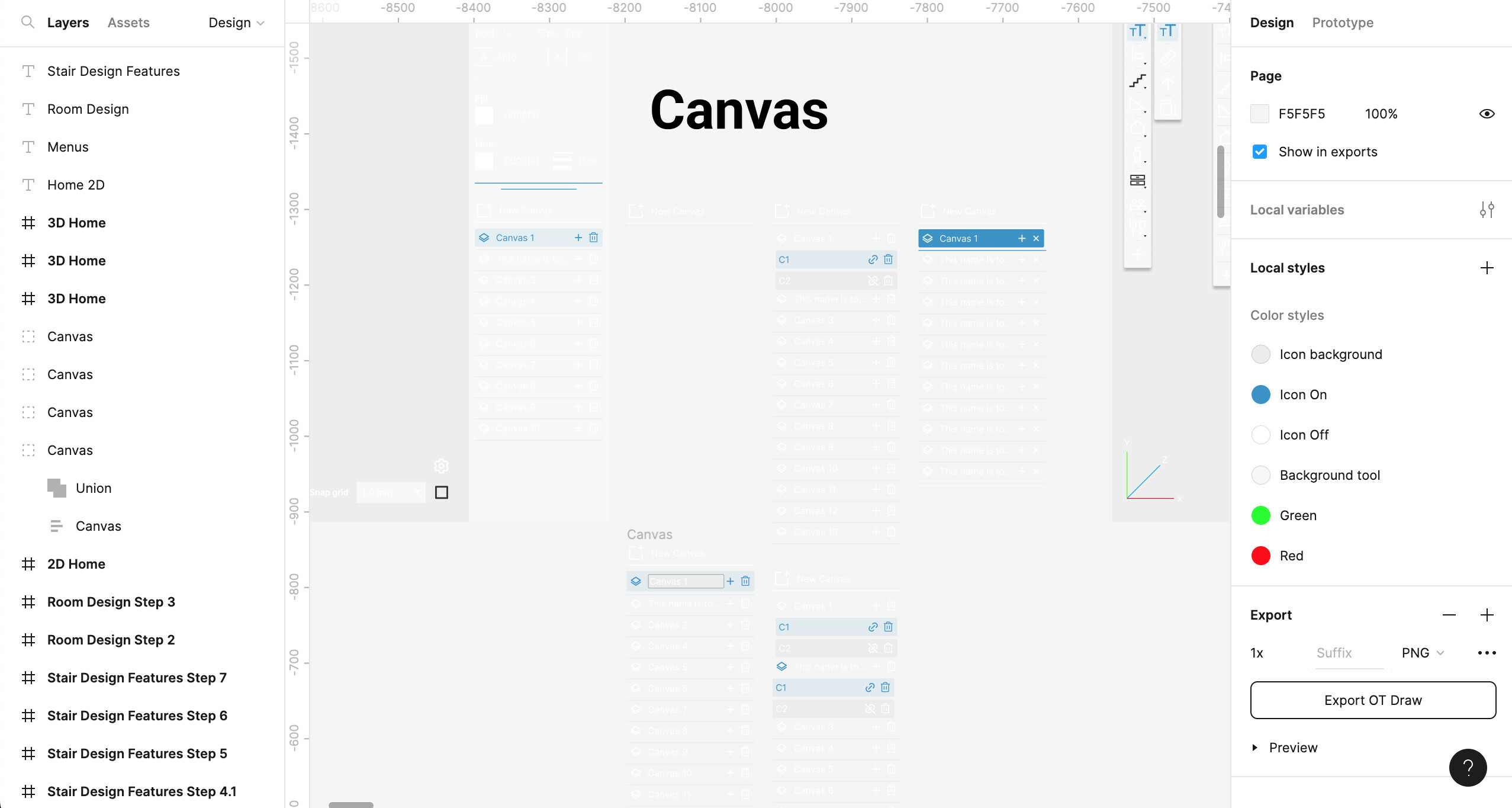Select the Stair Design Features layer item
Viewport: 1512px width, 808px height.
pos(113,71)
